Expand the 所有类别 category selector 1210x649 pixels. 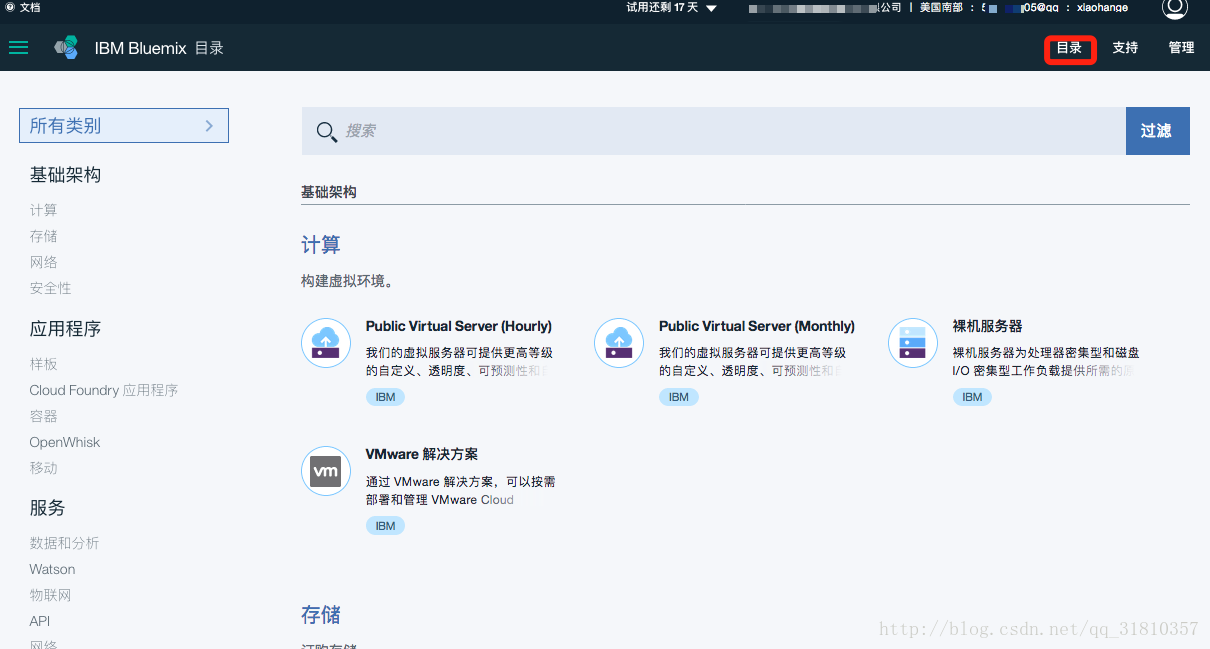pos(124,126)
